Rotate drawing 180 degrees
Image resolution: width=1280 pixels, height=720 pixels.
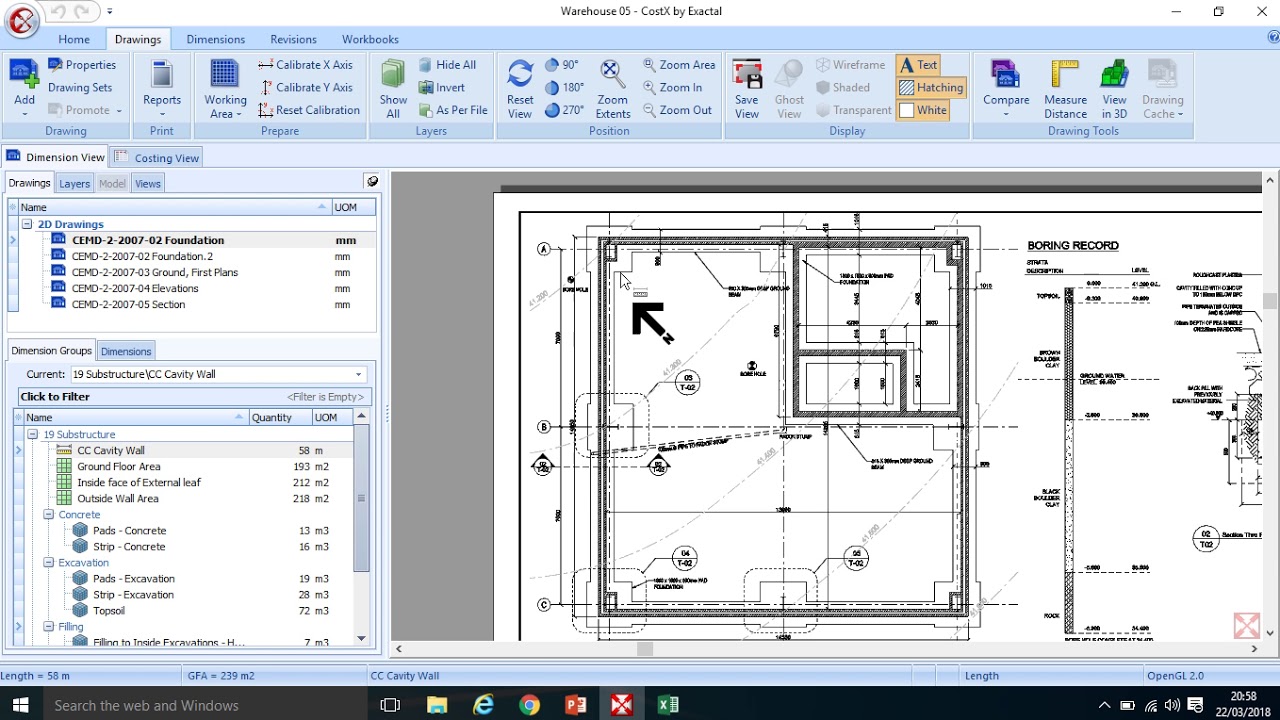point(565,88)
